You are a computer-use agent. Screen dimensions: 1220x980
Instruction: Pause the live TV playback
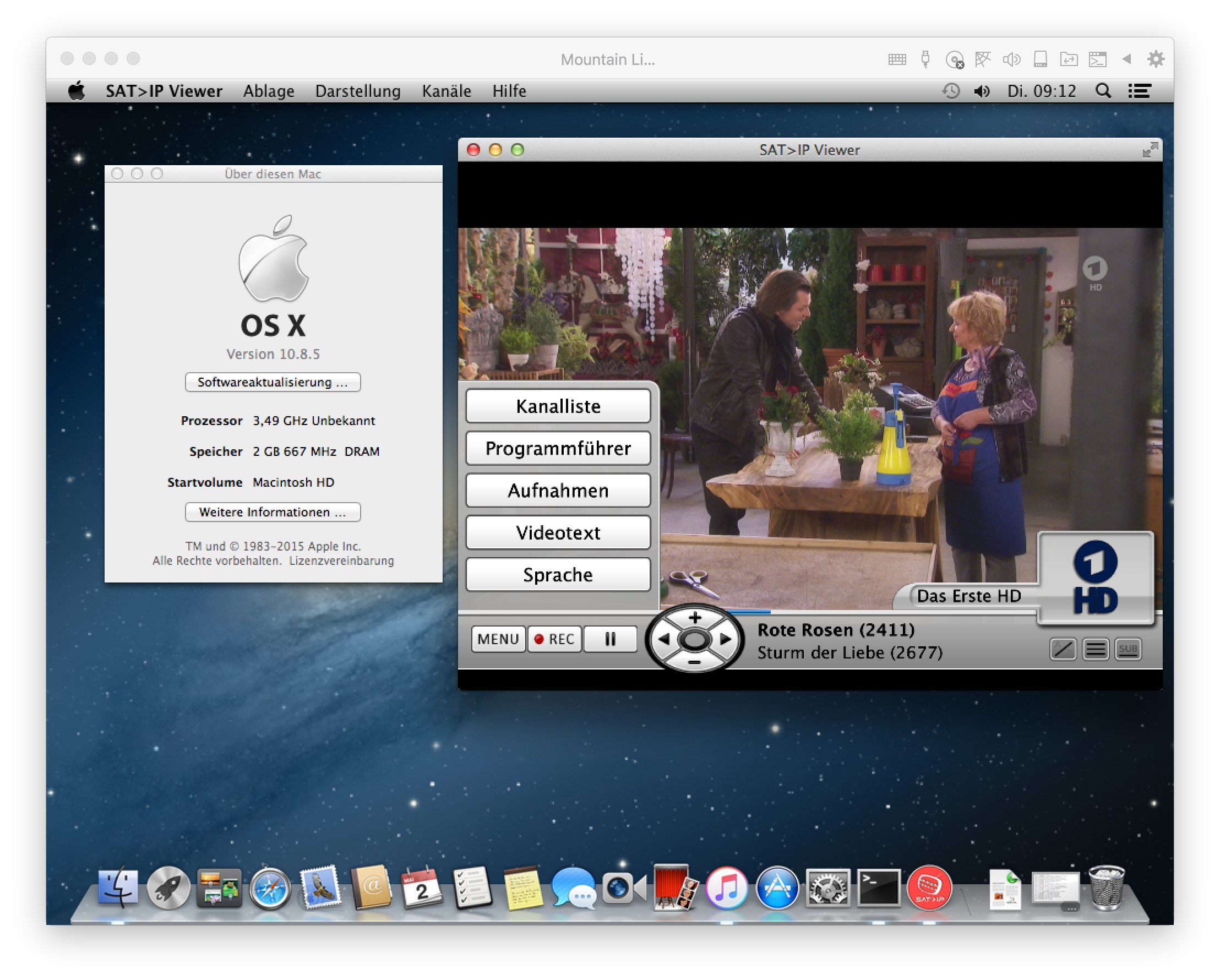[610, 639]
